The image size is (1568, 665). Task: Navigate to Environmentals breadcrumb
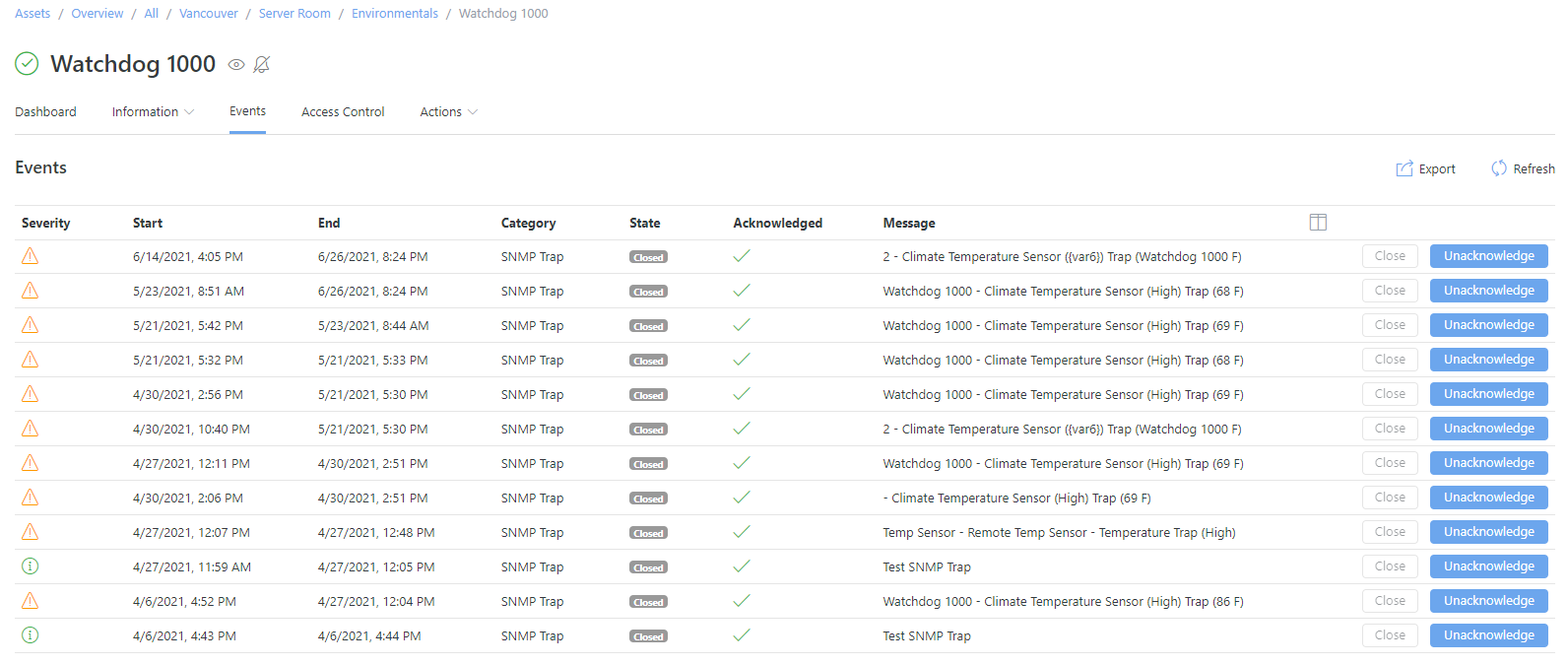click(x=395, y=14)
